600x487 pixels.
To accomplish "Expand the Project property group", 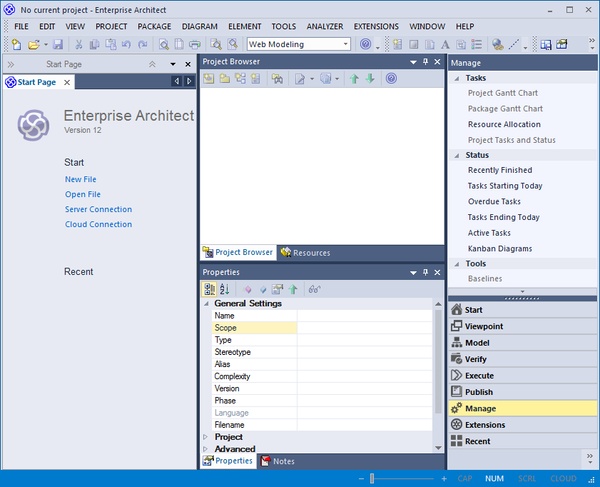I will click(x=206, y=437).
